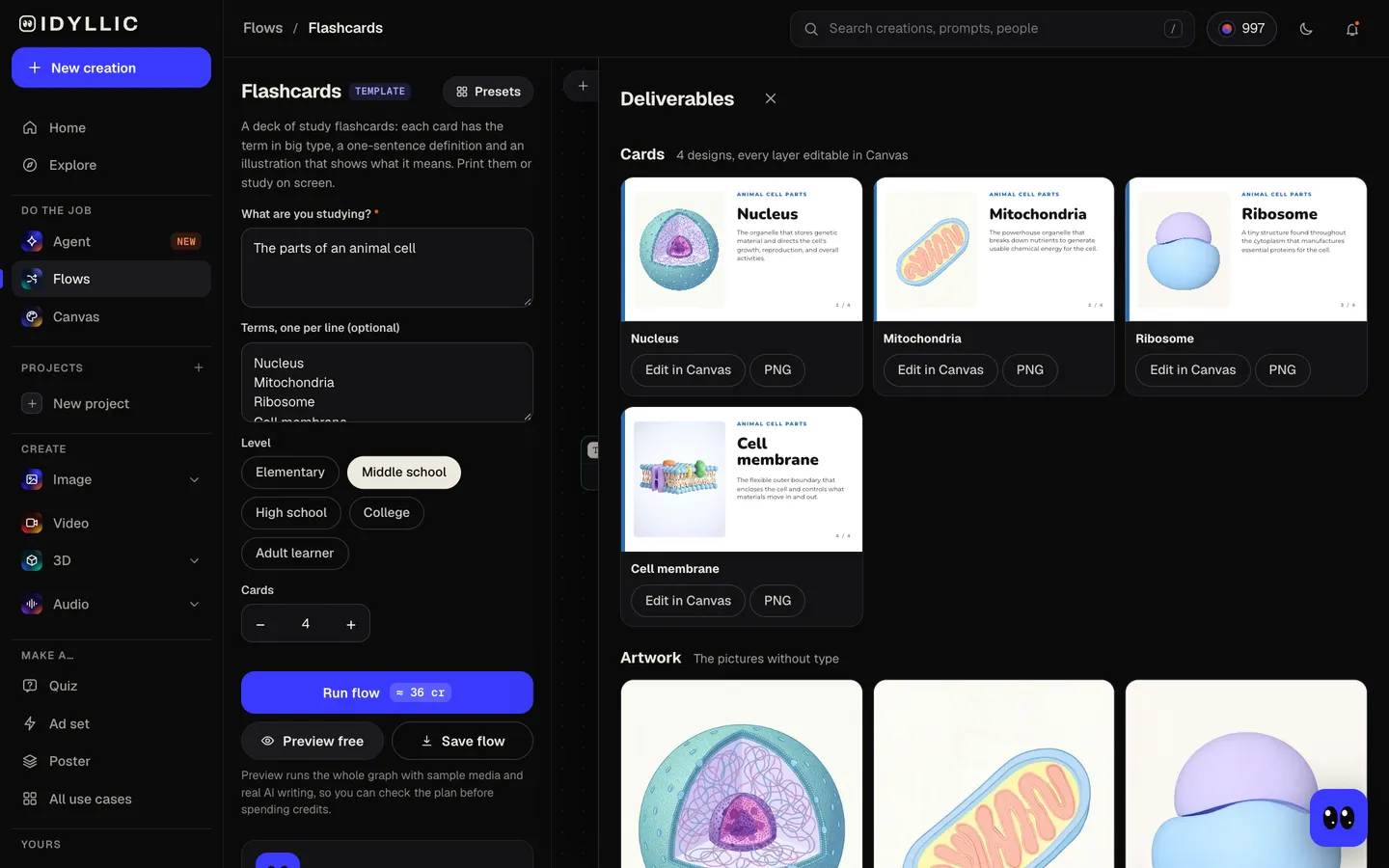The image size is (1389, 868).
Task: Click the Idyllic logo
Action: 79,24
